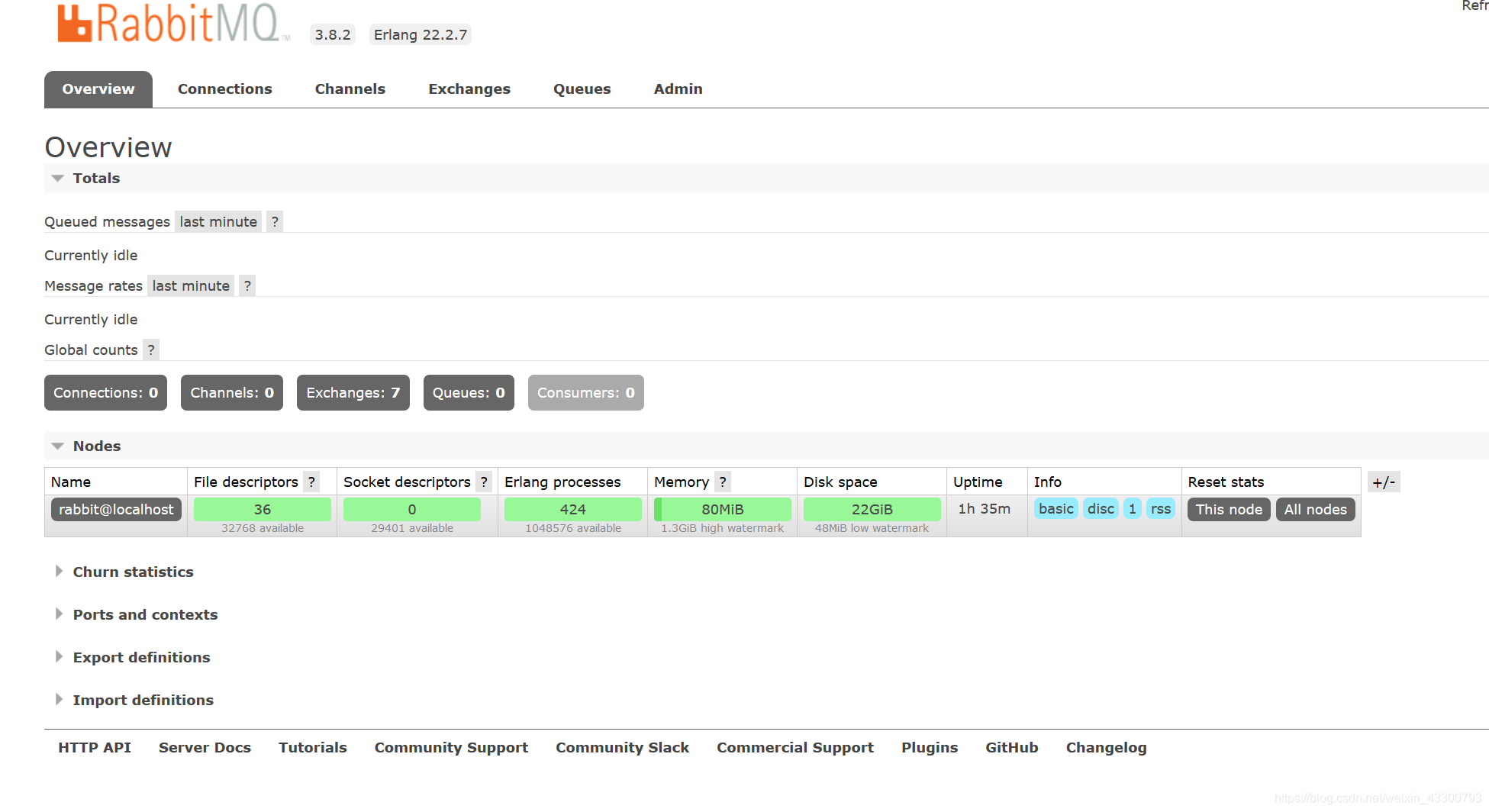The width and height of the screenshot is (1489, 812).
Task: Switch to the Queues tab
Action: [x=582, y=89]
